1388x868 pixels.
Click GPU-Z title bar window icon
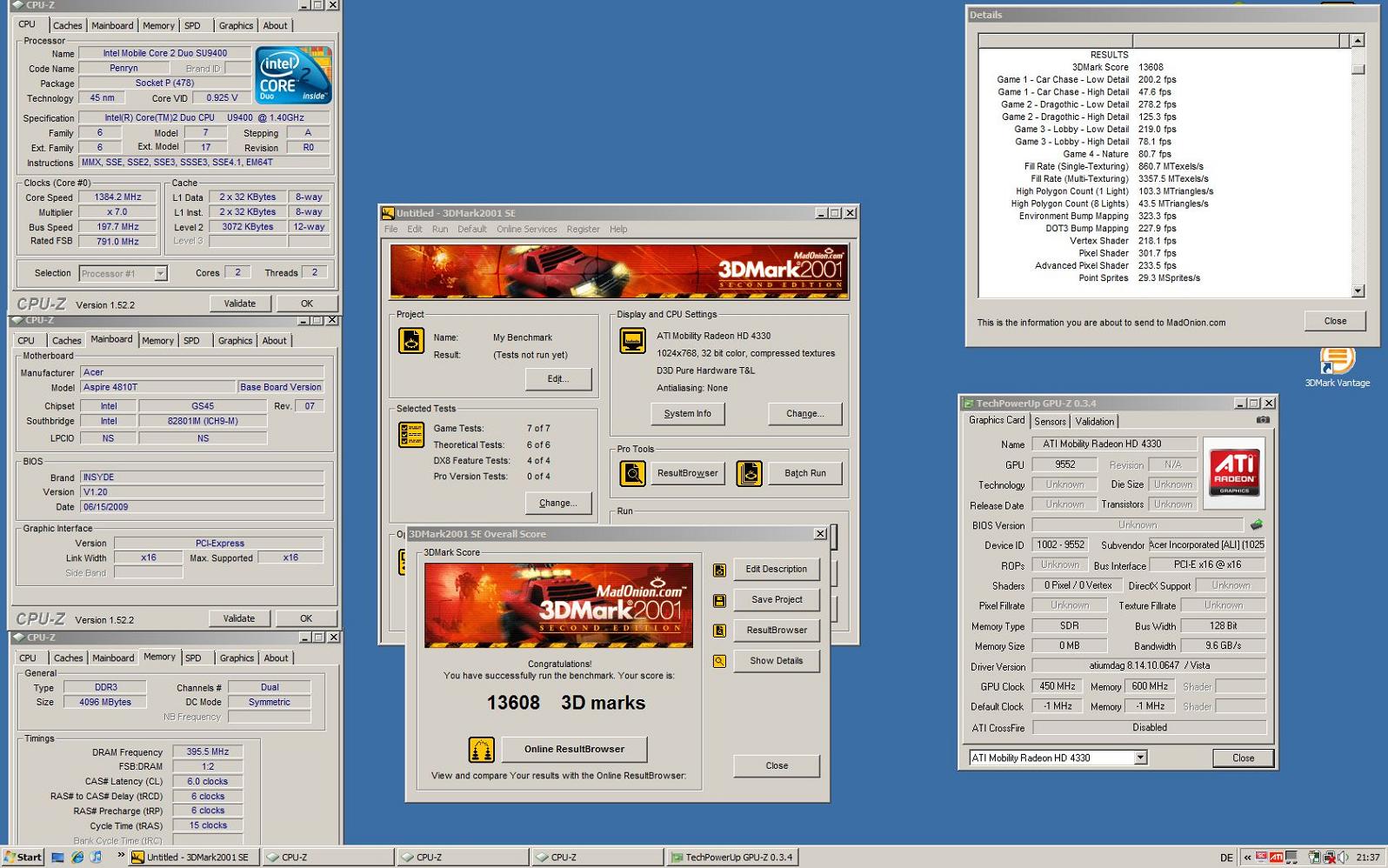click(x=968, y=404)
